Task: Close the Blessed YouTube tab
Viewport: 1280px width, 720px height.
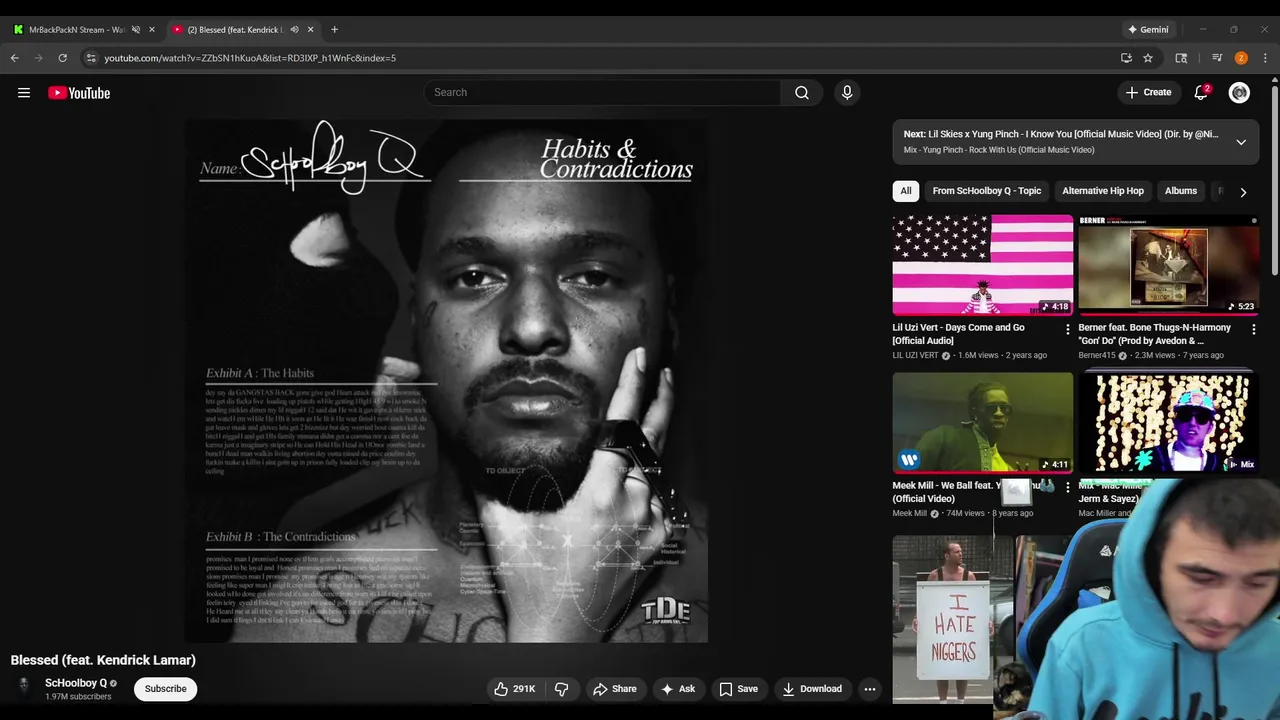Action: 311,29
